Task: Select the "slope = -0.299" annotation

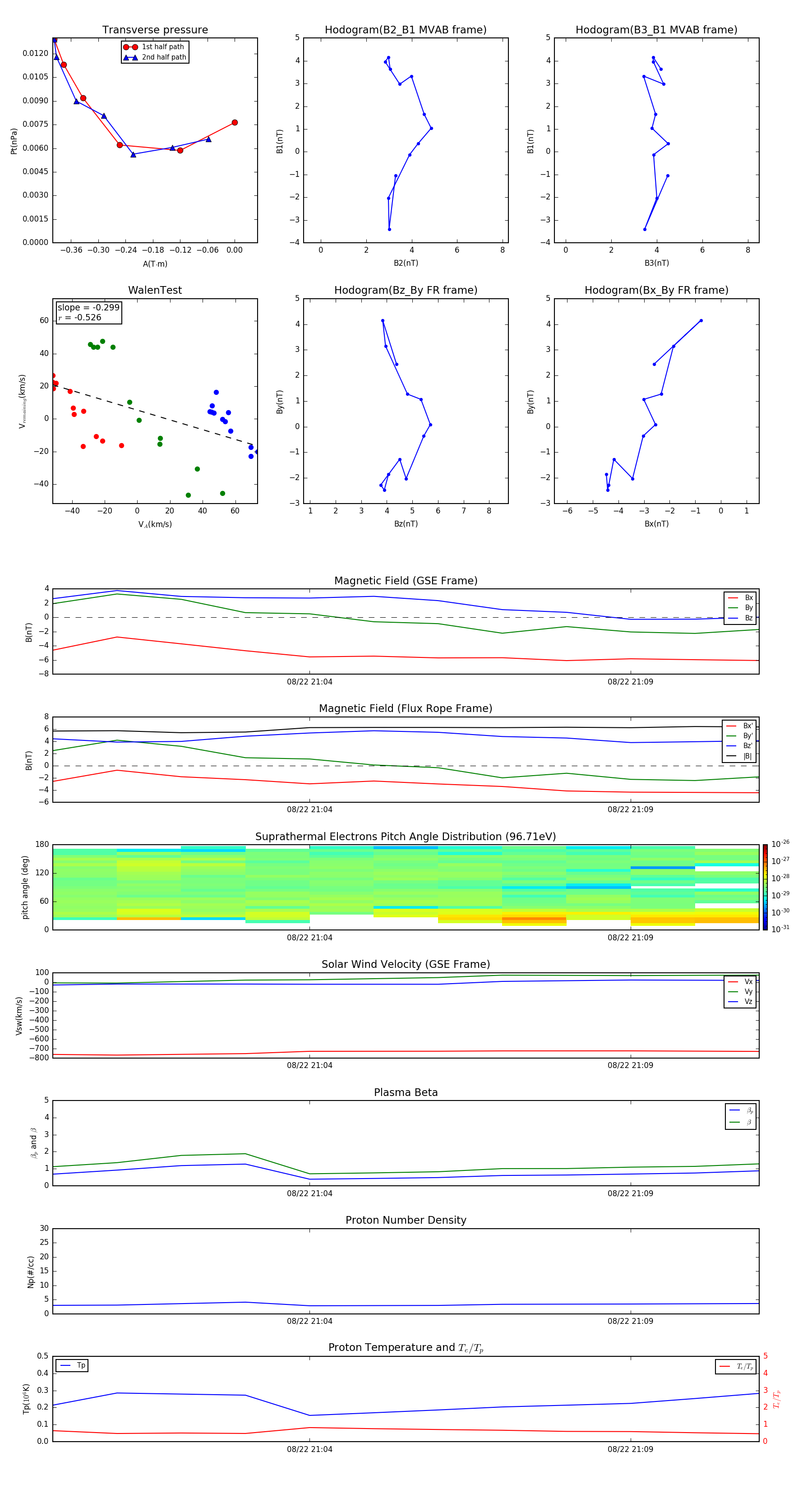Action: [88, 308]
